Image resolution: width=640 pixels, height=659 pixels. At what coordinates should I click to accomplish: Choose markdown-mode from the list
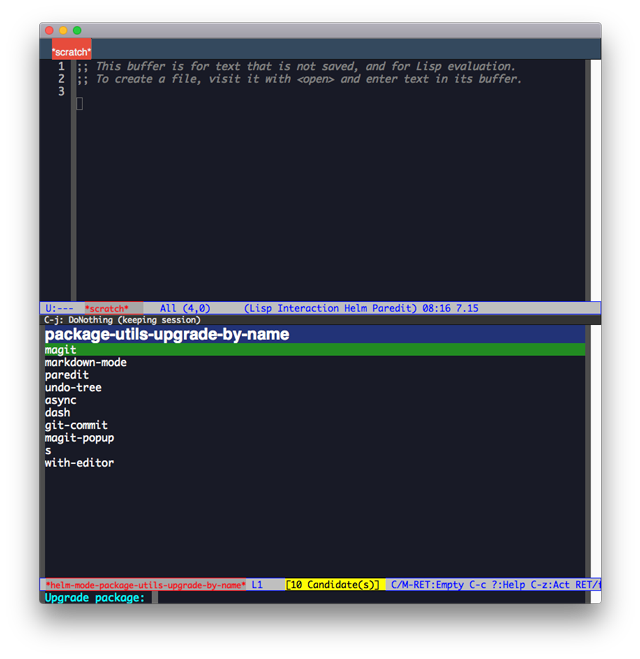tap(85, 362)
